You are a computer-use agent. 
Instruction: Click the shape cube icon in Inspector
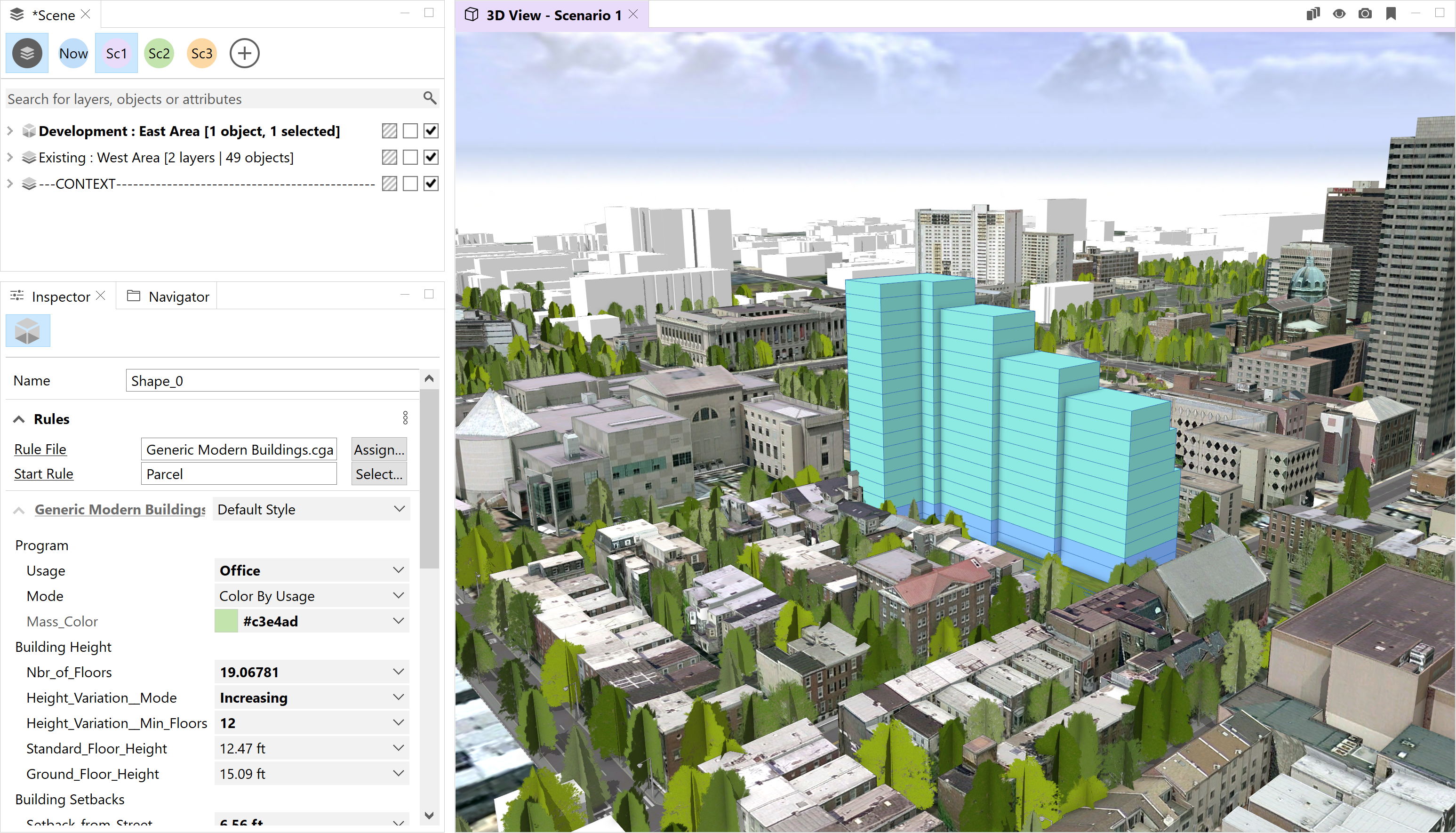click(27, 331)
